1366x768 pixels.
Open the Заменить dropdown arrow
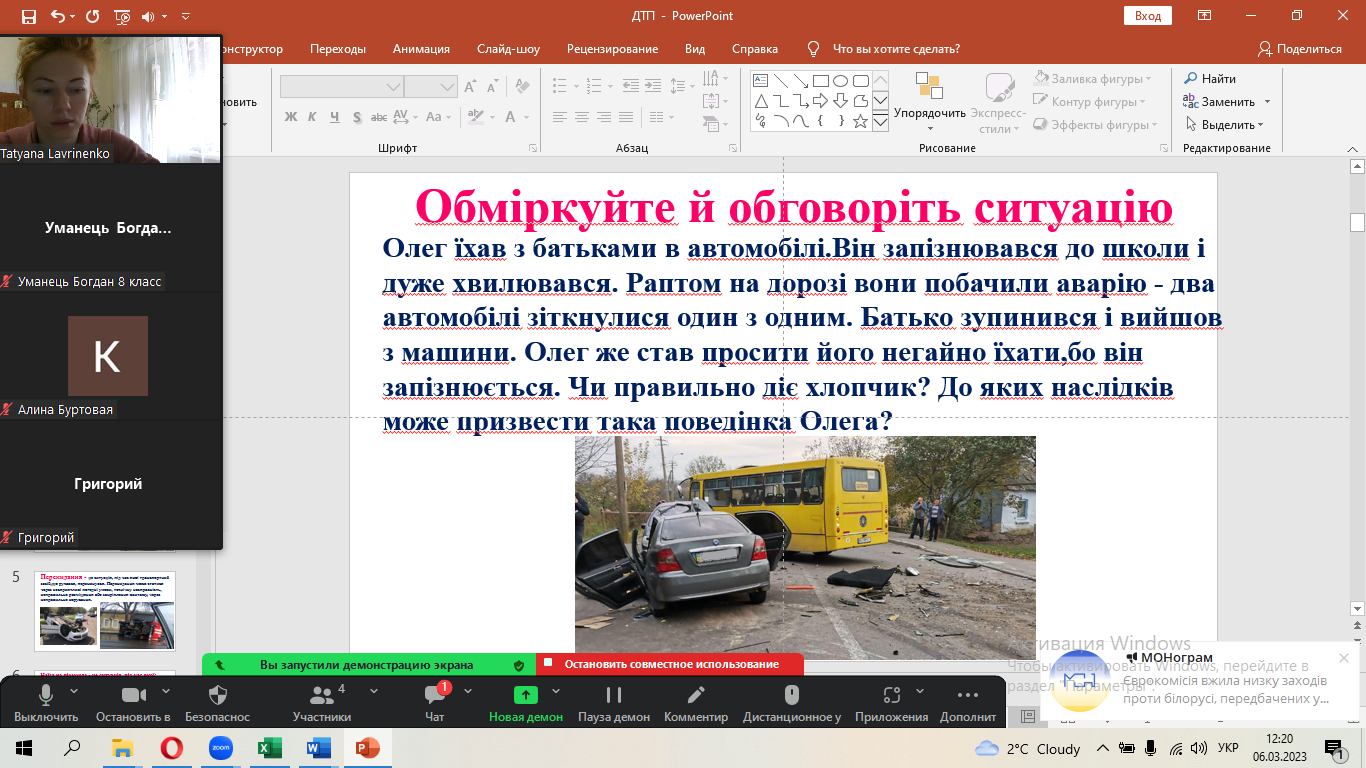[x=1267, y=102]
